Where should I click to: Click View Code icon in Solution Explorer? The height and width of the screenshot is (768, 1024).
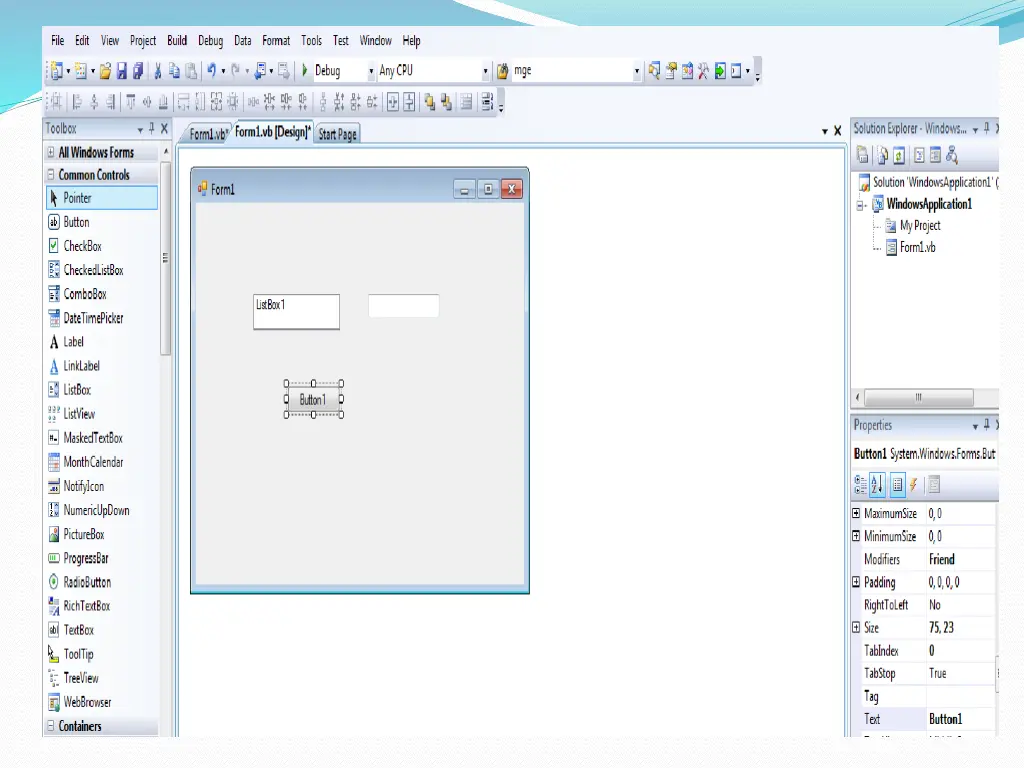919,155
